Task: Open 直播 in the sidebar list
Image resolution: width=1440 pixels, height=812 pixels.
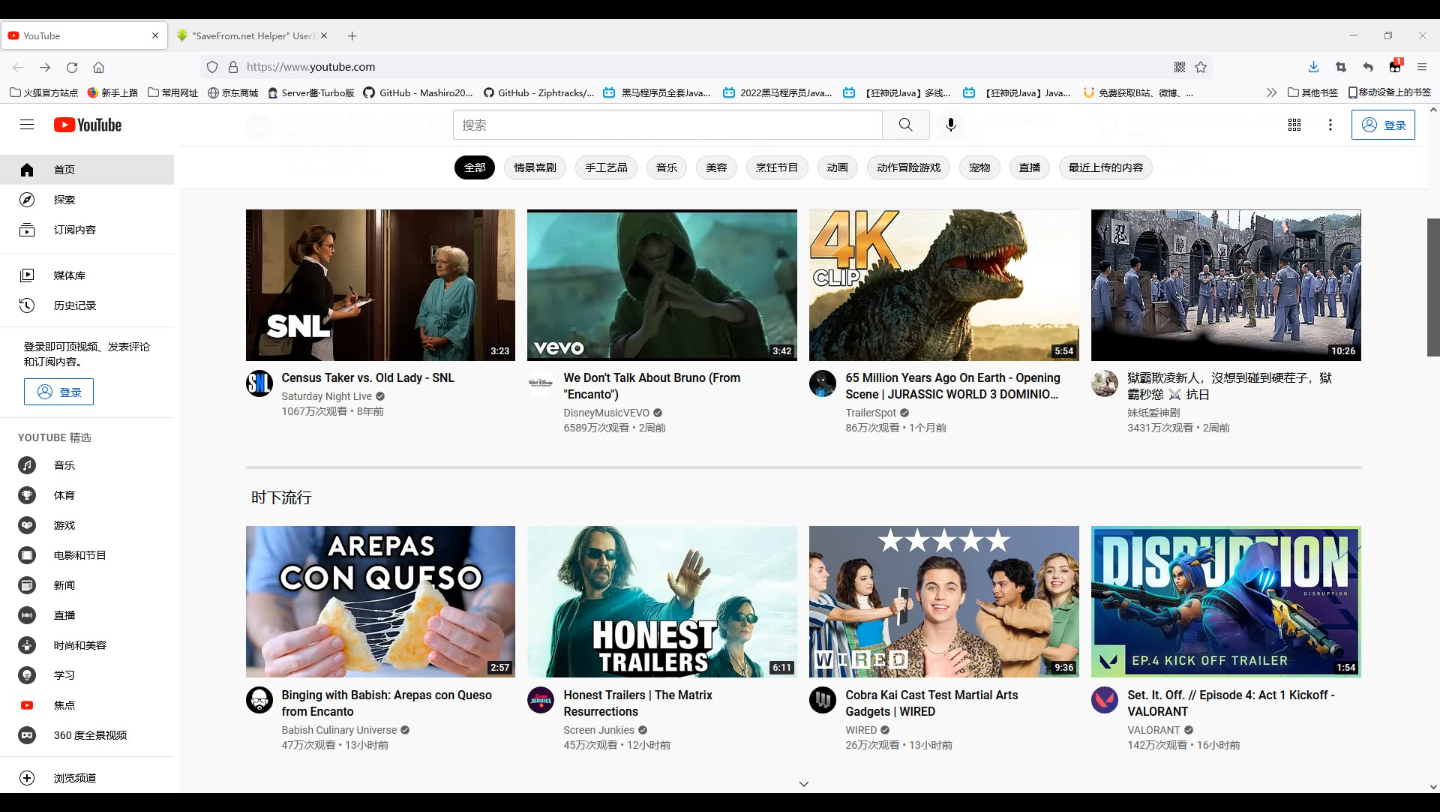Action: point(87,615)
